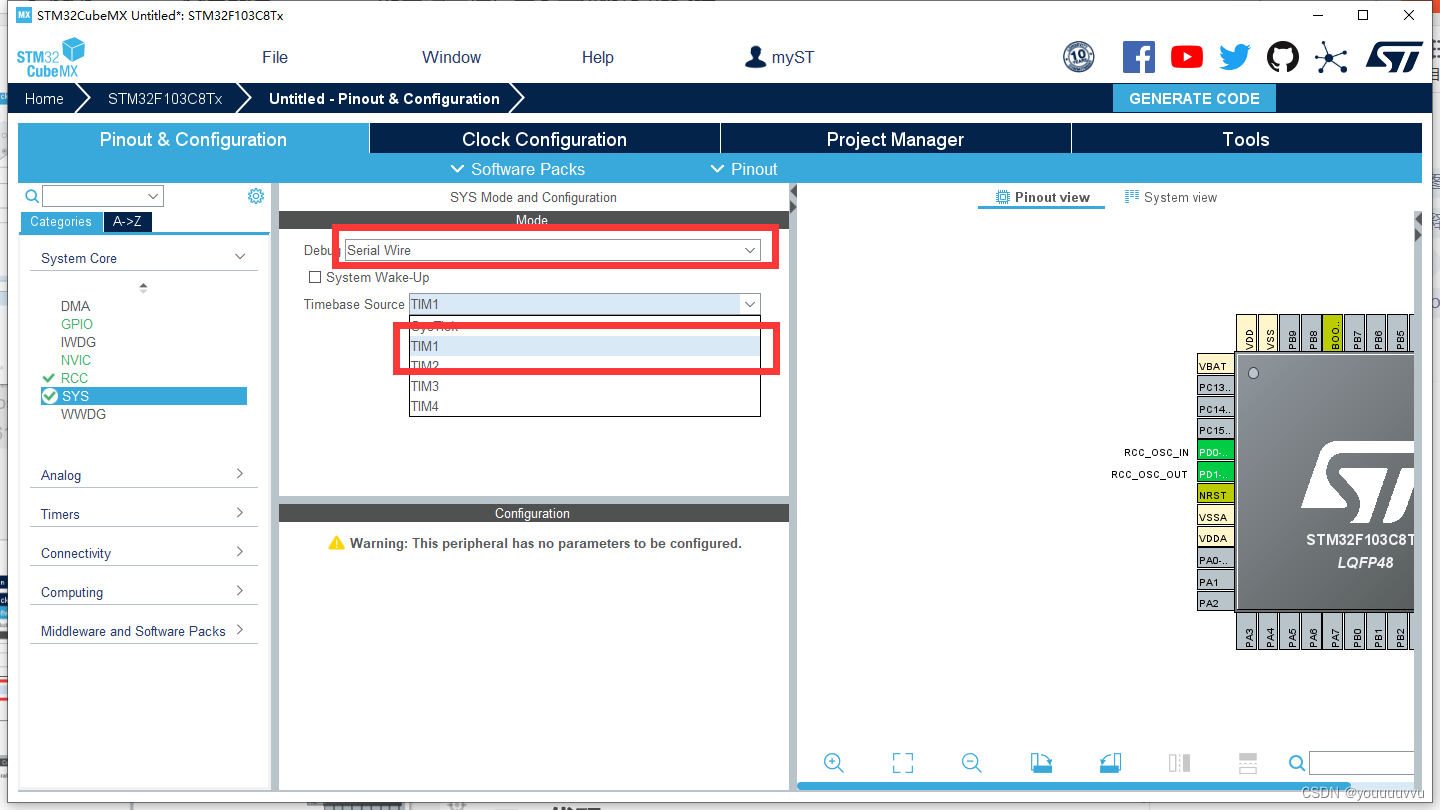The height and width of the screenshot is (810, 1440).
Task: Rotate chip clockwise icon
Action: (1041, 763)
